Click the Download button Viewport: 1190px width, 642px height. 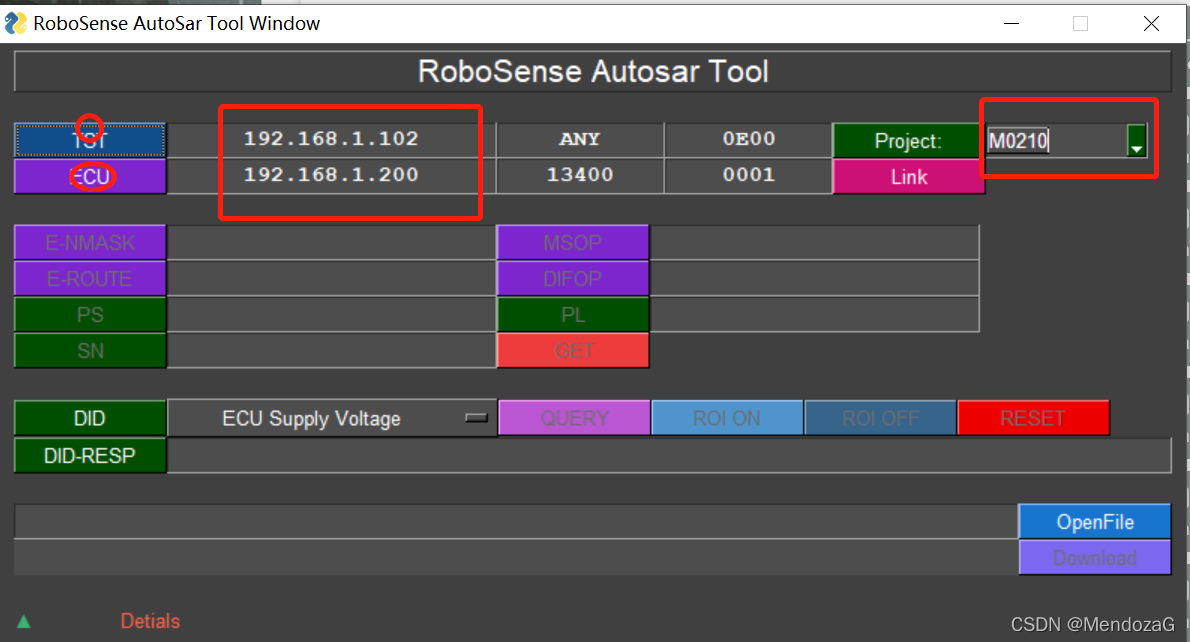tap(1094, 558)
